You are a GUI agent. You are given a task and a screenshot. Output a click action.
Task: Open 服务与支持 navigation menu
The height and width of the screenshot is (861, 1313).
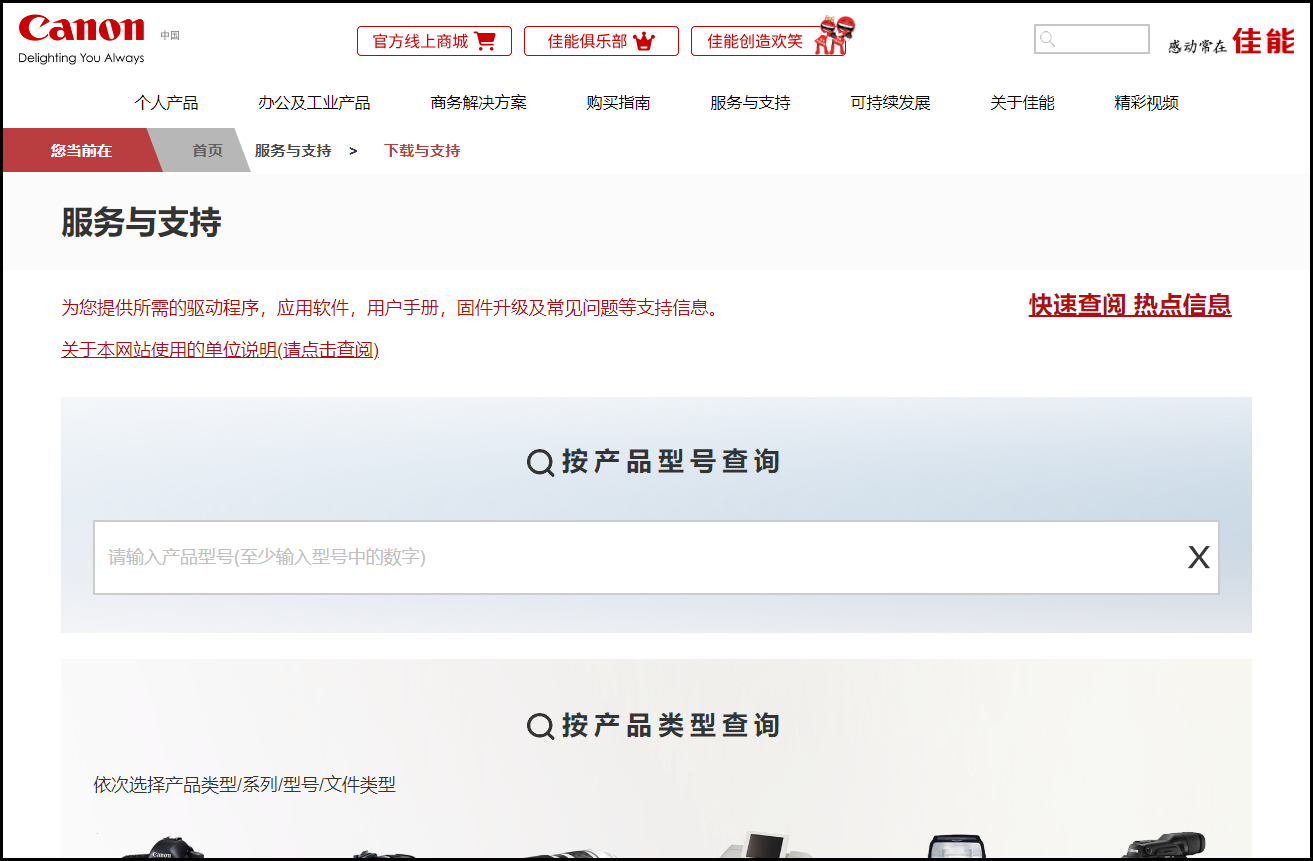[x=751, y=103]
